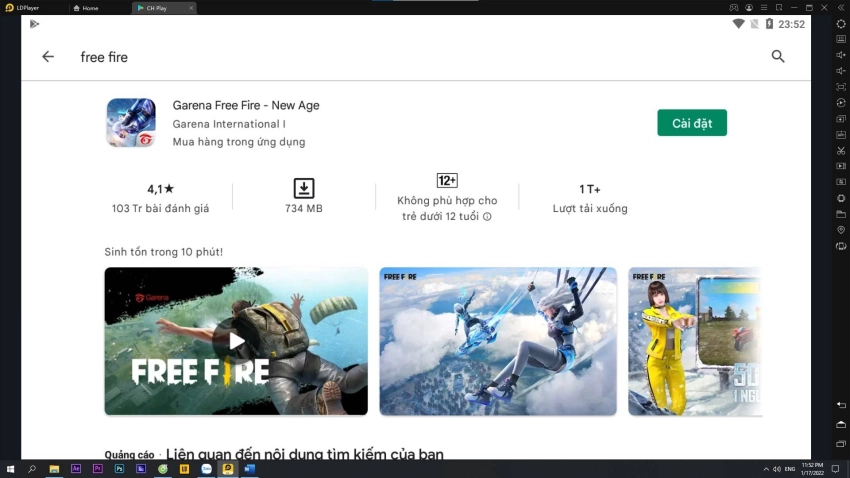Open File Explorer from taskbar

point(54,469)
